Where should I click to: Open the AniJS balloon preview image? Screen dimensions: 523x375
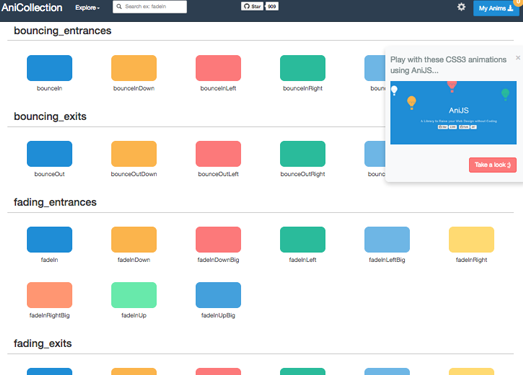[x=453, y=113]
